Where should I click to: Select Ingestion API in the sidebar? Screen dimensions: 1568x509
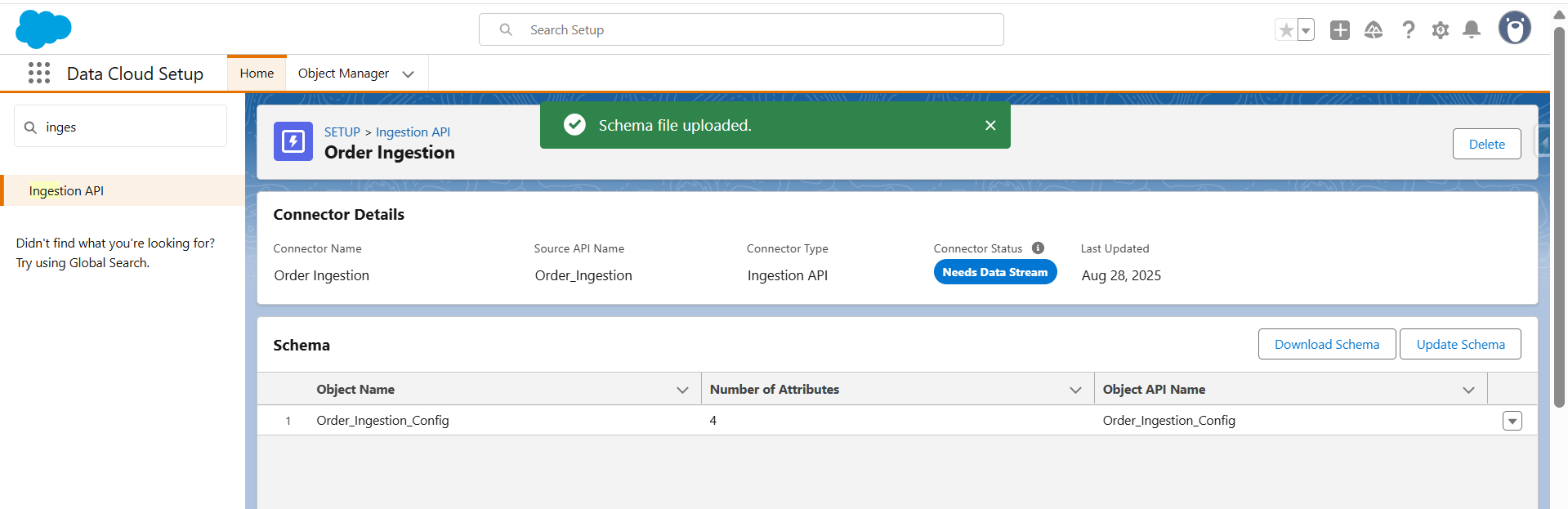coord(66,190)
